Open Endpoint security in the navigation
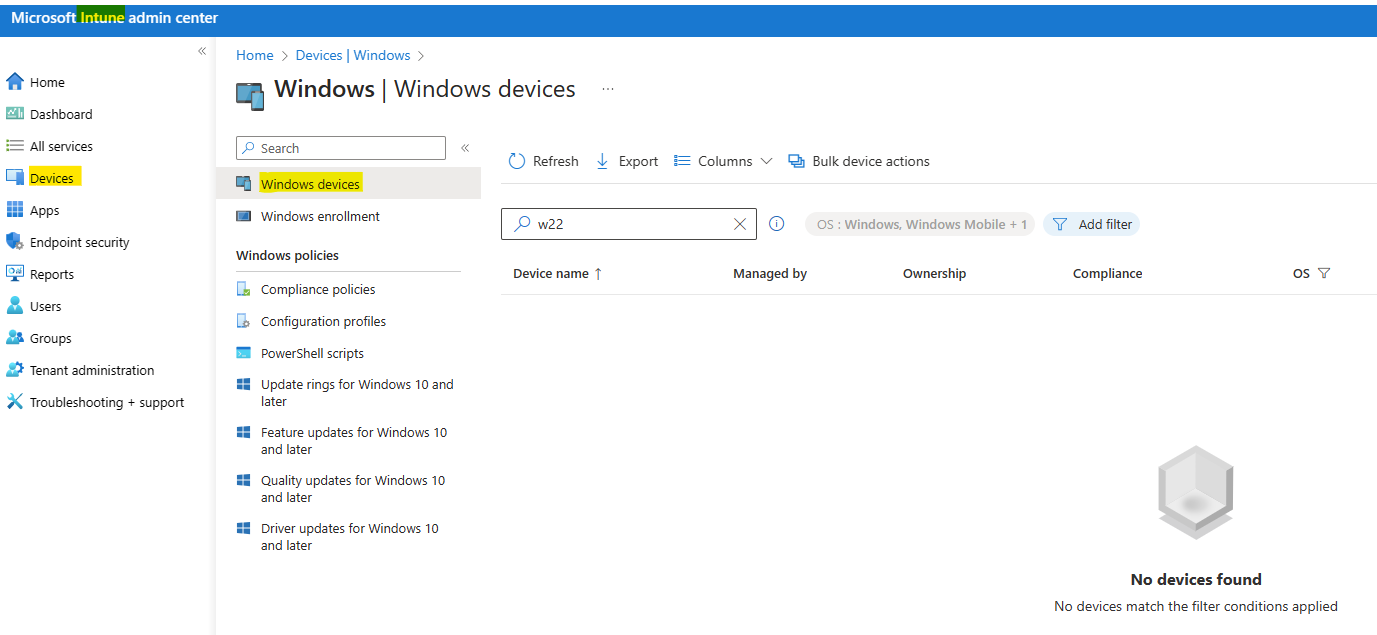 click(80, 242)
